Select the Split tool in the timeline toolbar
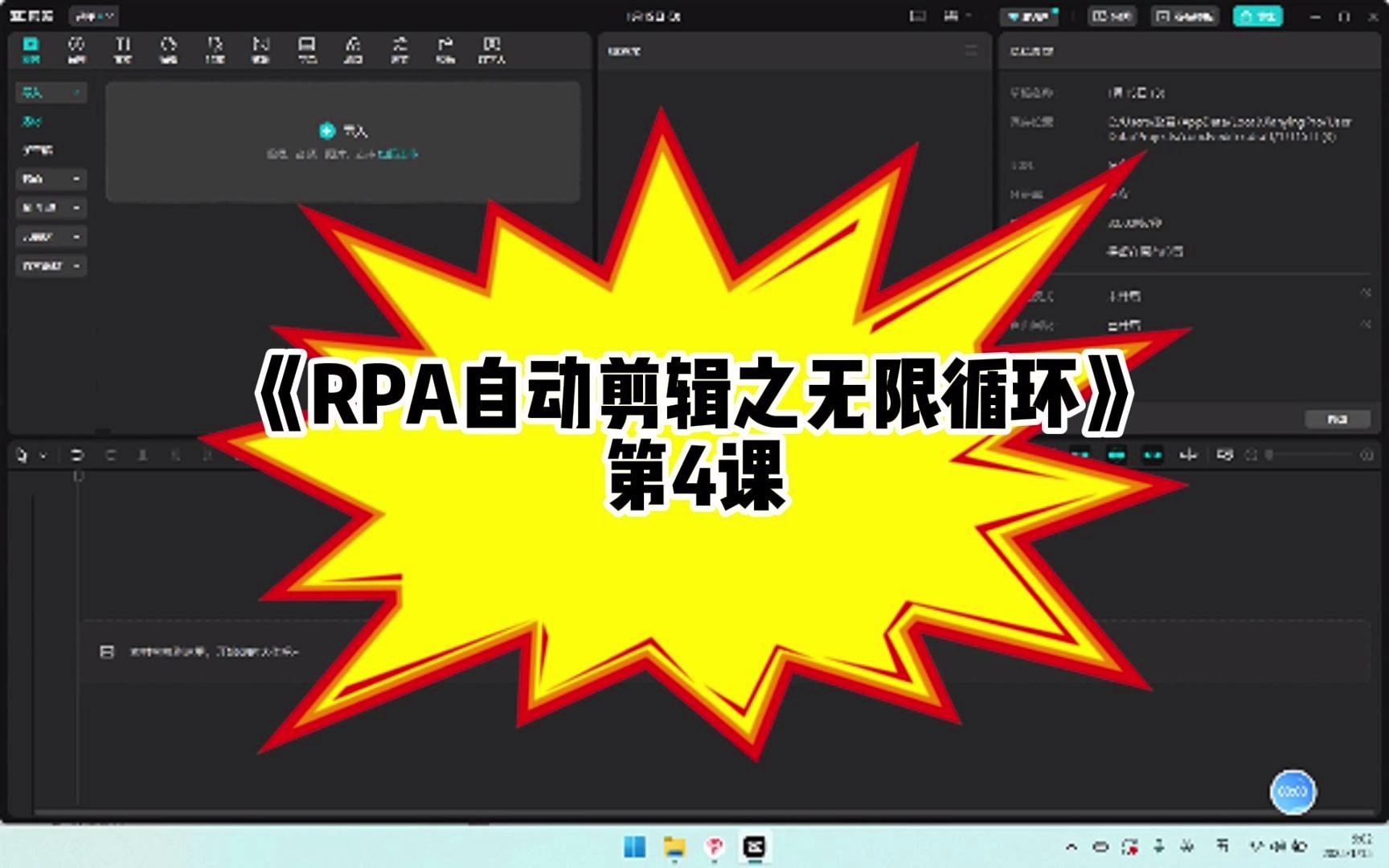The image size is (1389, 868). click(143, 456)
